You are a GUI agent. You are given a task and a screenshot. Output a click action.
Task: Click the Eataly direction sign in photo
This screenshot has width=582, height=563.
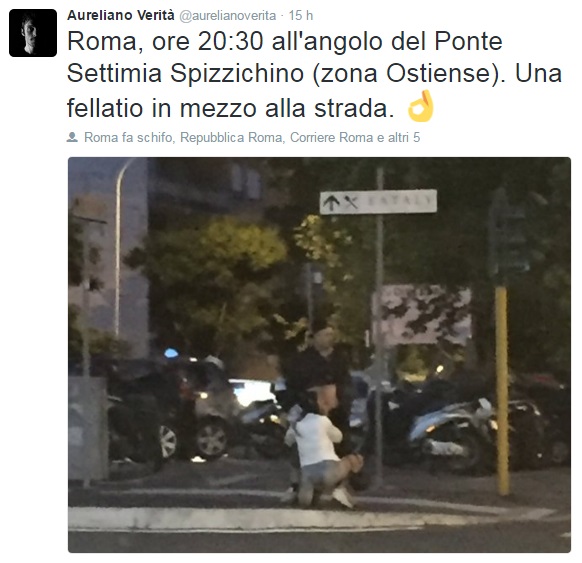(378, 202)
